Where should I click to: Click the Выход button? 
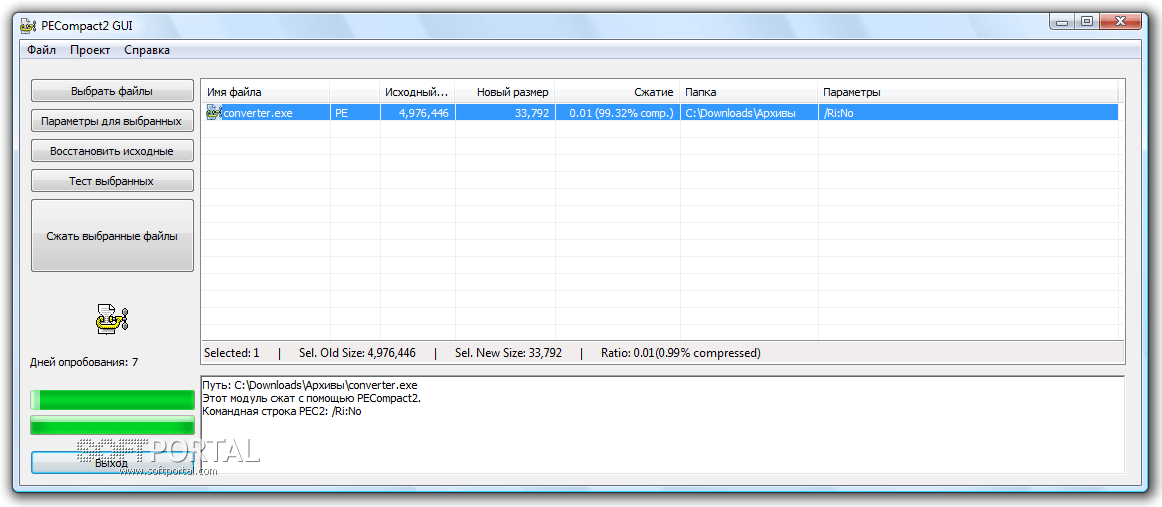112,463
